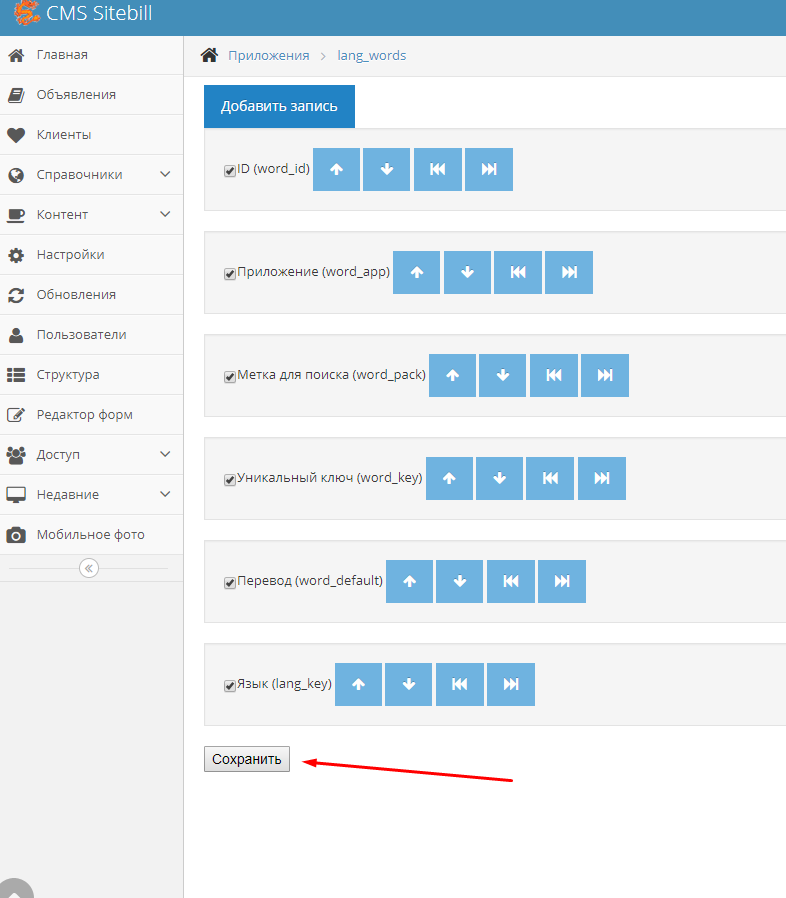Viewport: 786px width, 898px height.
Task: Open the Приложения breadcrumb link
Action: click(x=268, y=55)
